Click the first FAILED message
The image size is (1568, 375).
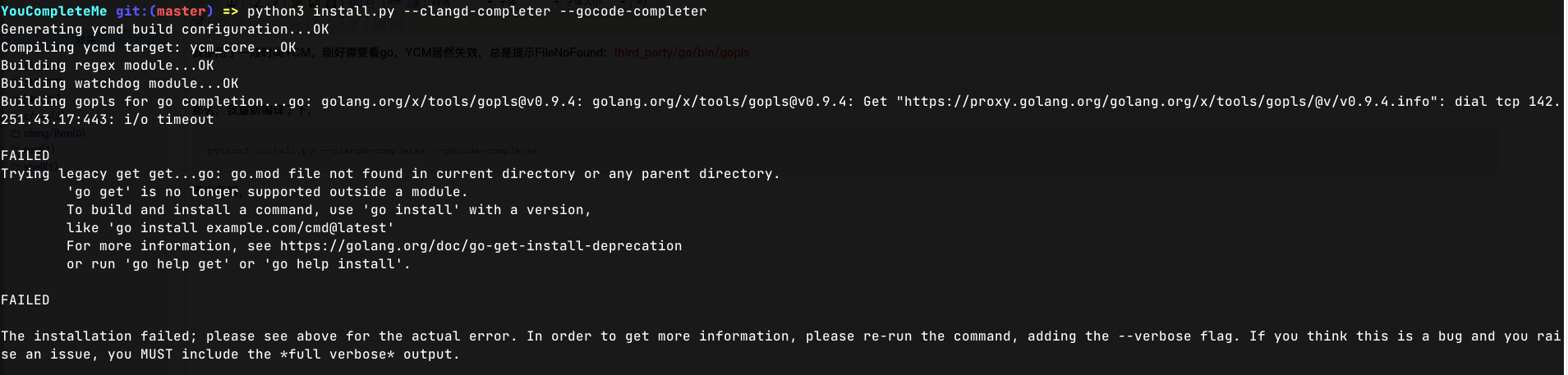25,156
